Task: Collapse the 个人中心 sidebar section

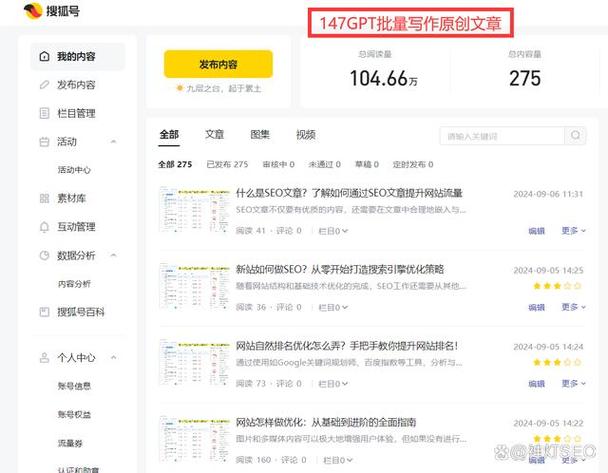Action: [x=114, y=357]
